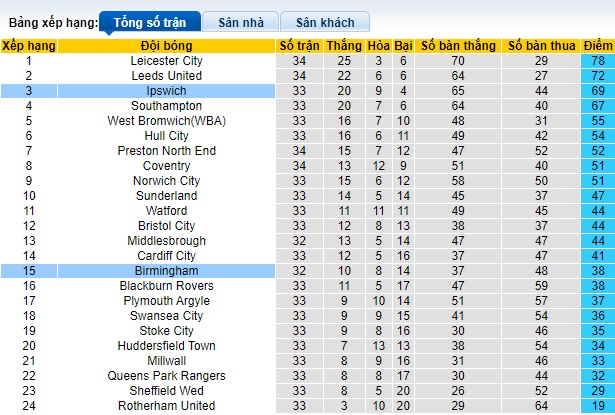This screenshot has width=615, height=415.
Task: Click the Xếp hạng column header
Action: tap(28, 46)
